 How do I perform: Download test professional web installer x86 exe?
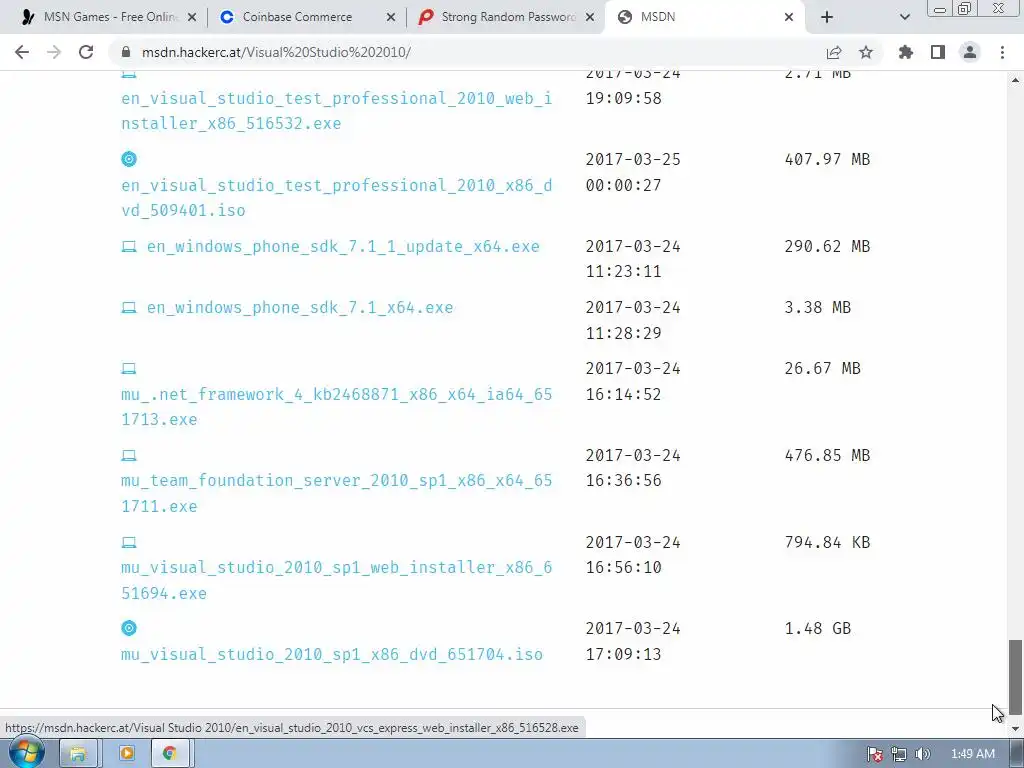[336, 110]
